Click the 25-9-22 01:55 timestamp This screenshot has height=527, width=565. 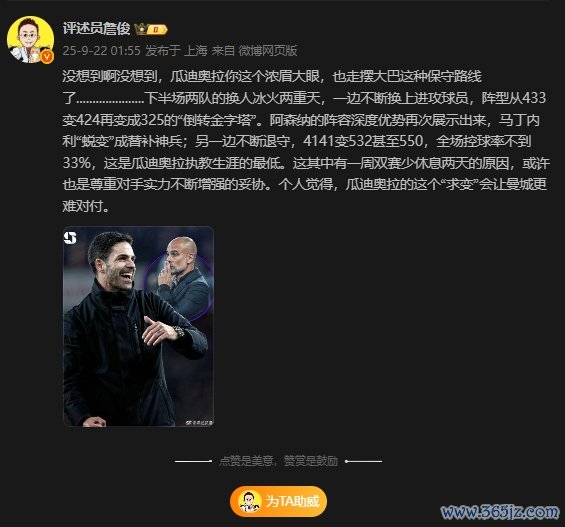pyautogui.click(x=102, y=50)
